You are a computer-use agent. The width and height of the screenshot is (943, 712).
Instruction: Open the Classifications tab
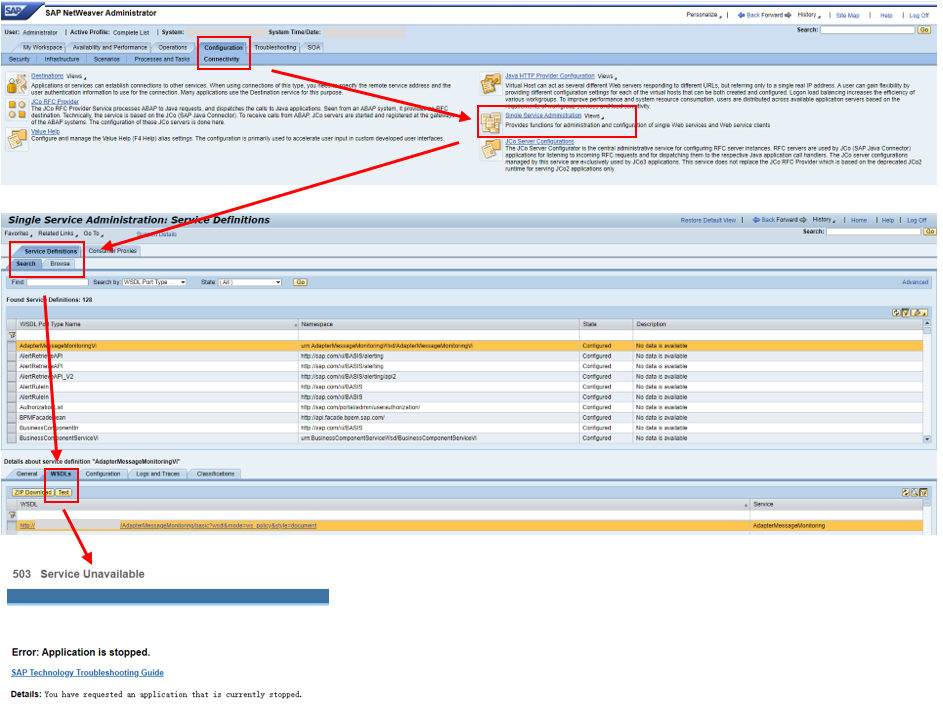coord(215,474)
